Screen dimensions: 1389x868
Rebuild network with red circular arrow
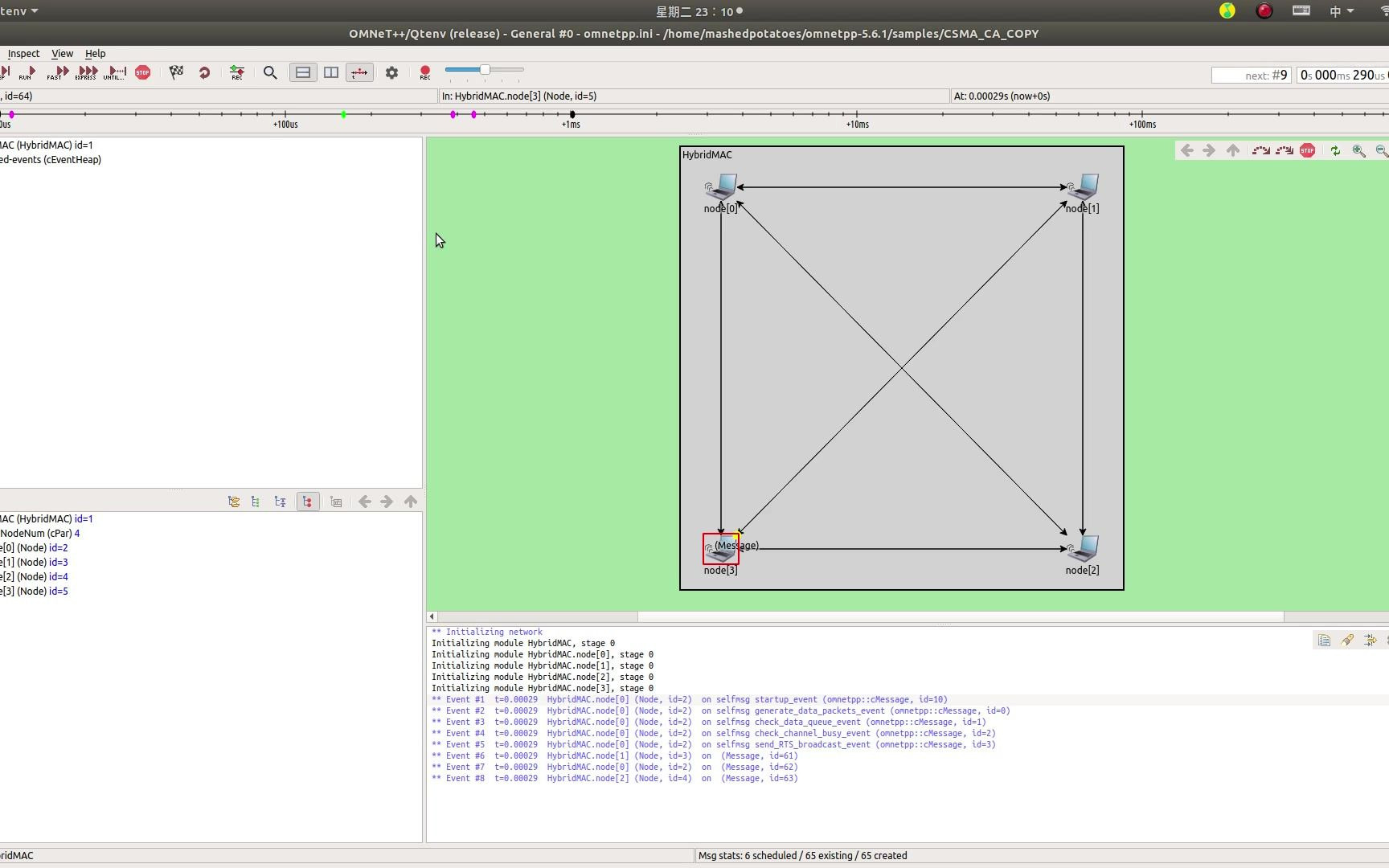(204, 72)
